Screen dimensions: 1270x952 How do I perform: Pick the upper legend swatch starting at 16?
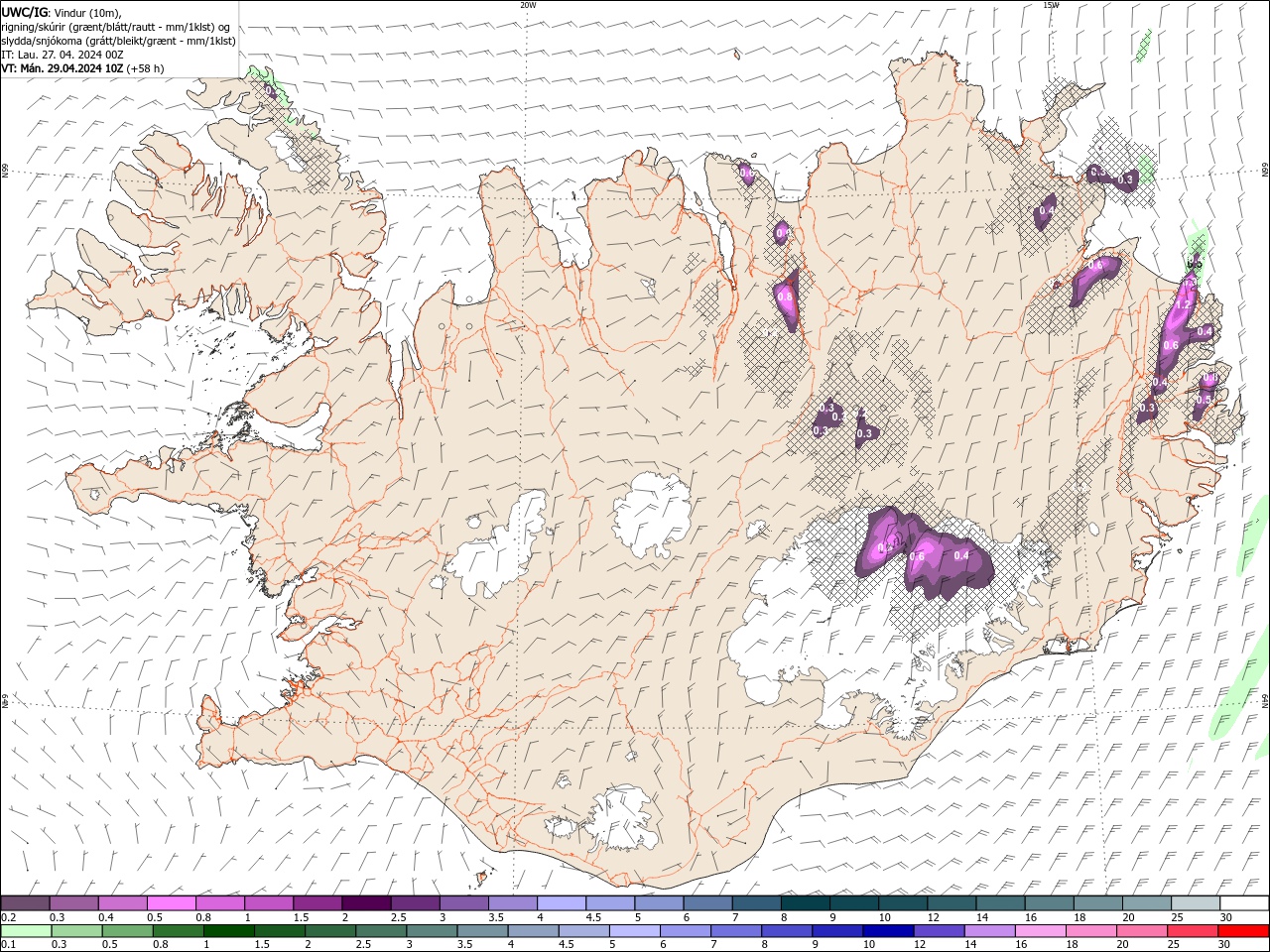pos(1050,903)
